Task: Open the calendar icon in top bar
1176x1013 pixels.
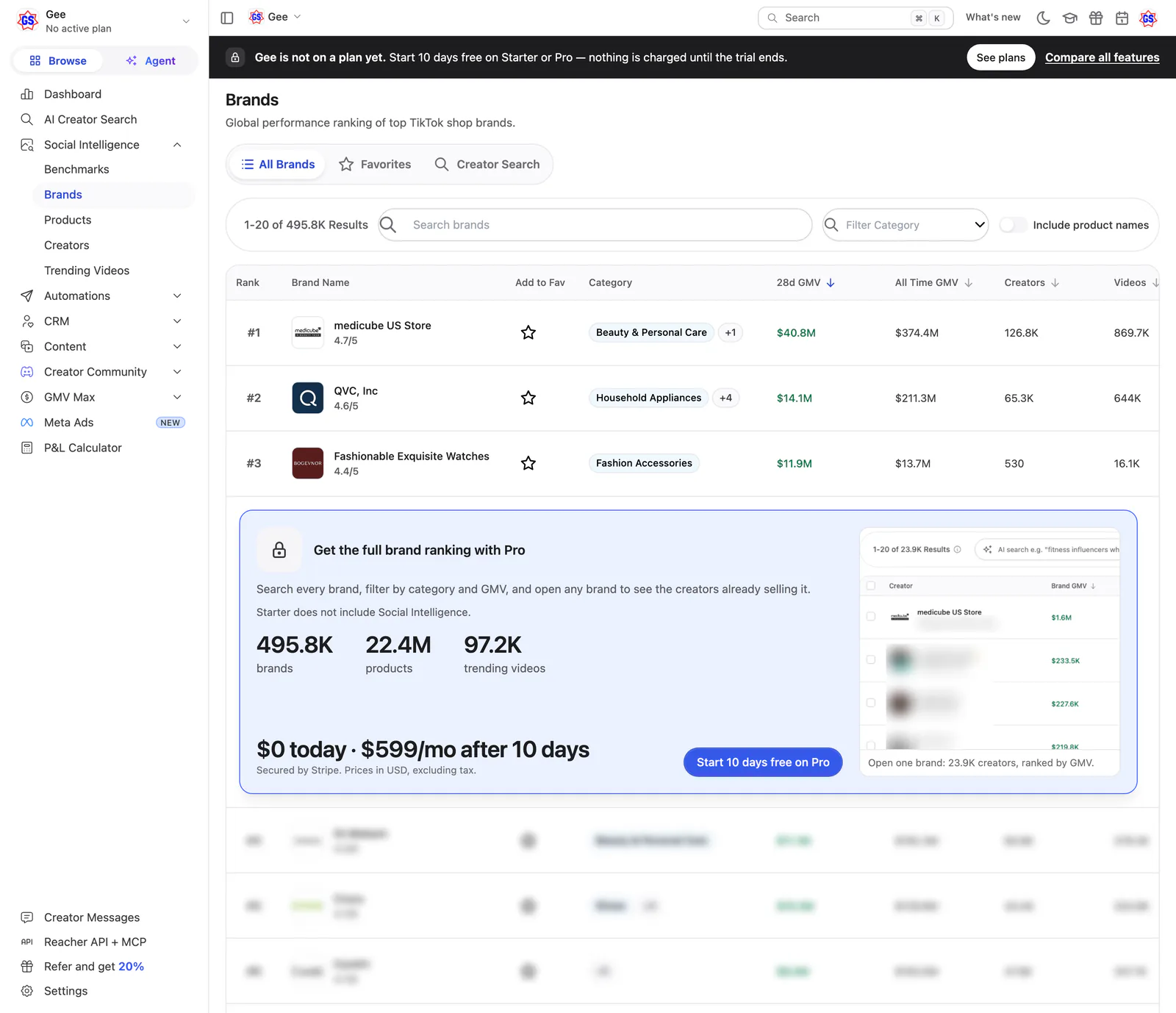Action: [1122, 18]
